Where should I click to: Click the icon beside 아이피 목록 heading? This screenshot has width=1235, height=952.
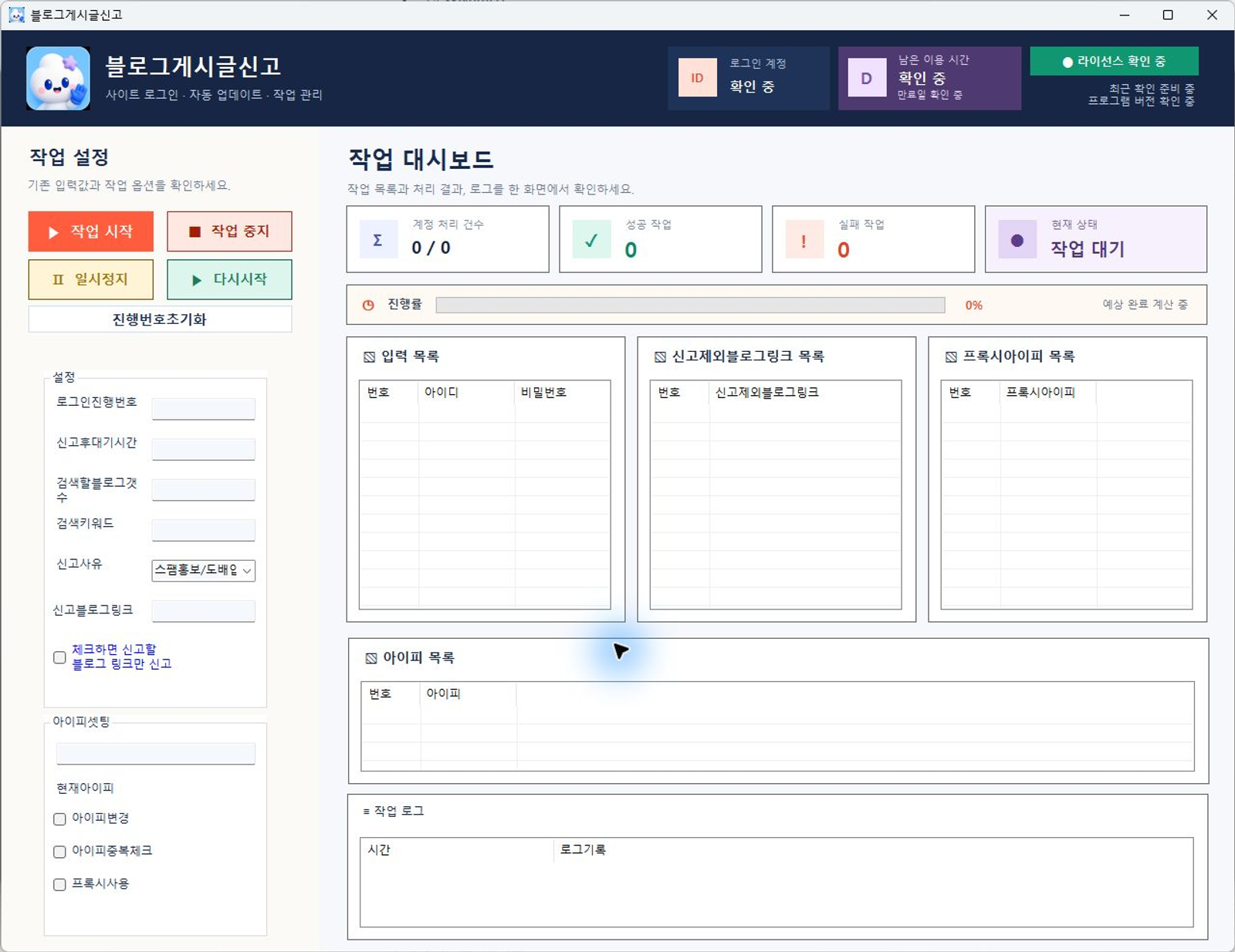tap(371, 658)
